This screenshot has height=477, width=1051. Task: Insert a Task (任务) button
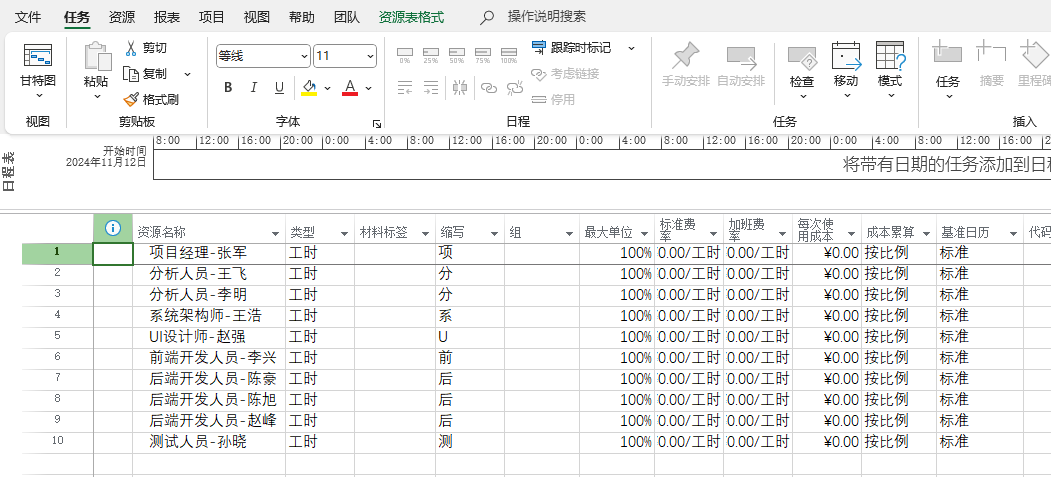948,70
